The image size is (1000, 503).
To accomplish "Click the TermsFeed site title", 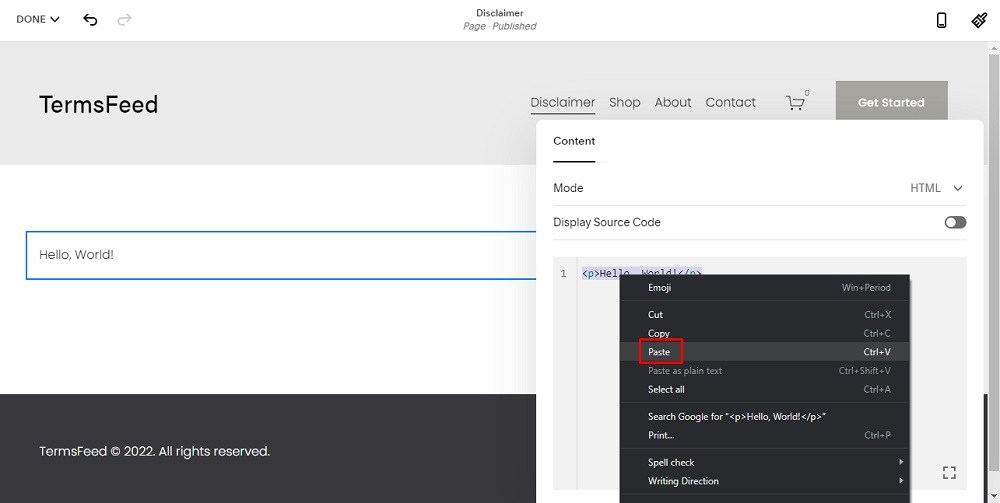I will [x=98, y=105].
